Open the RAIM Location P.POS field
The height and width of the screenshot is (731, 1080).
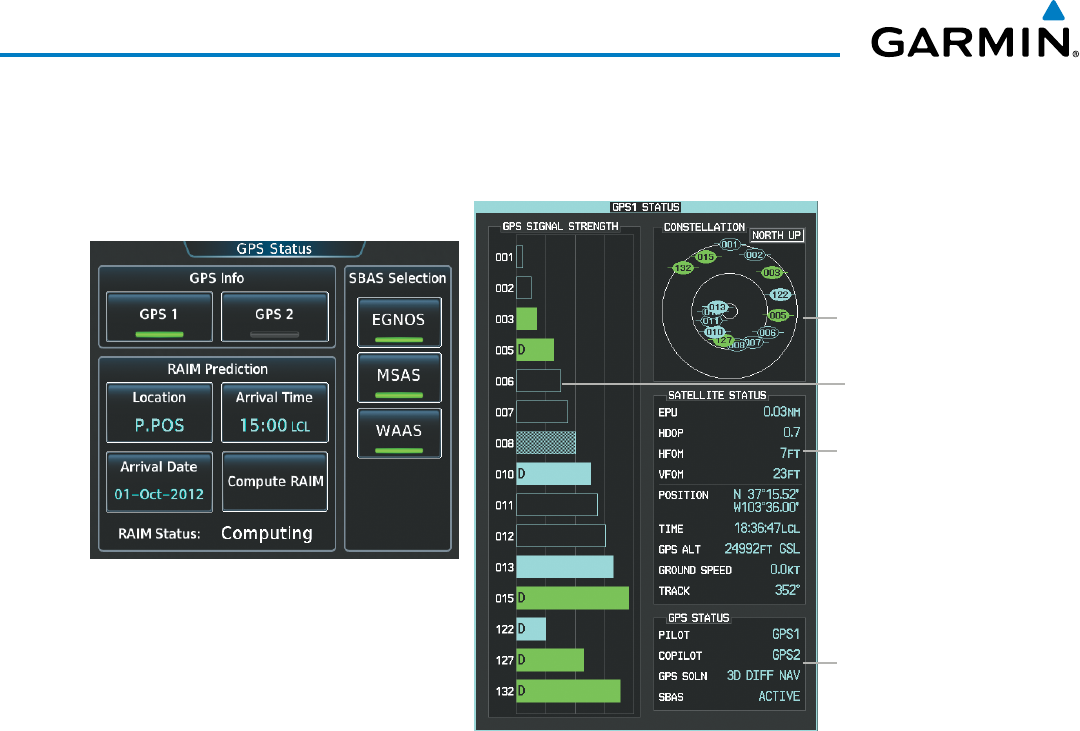(159, 413)
